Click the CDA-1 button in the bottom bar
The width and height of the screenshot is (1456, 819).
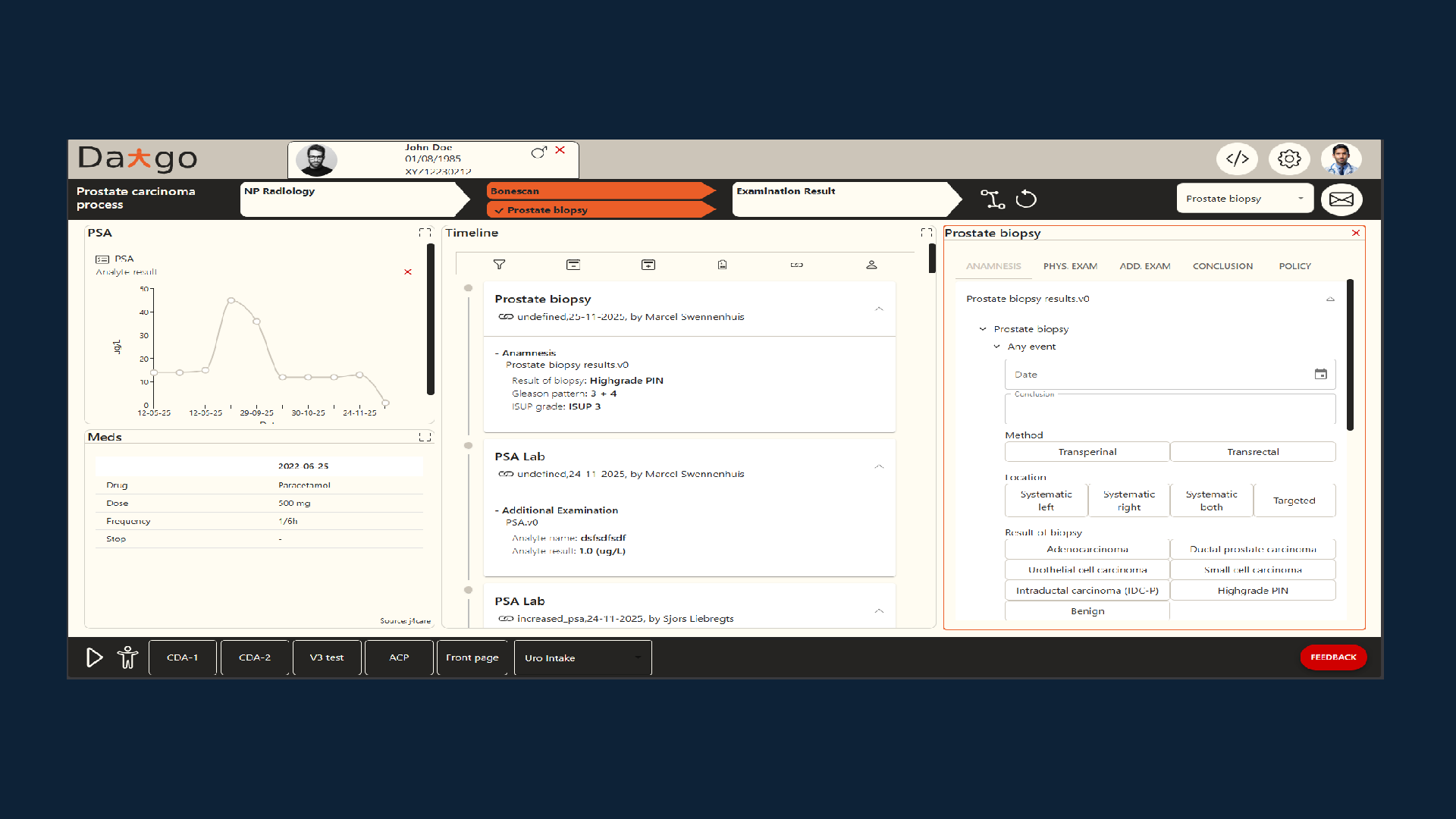pos(182,657)
